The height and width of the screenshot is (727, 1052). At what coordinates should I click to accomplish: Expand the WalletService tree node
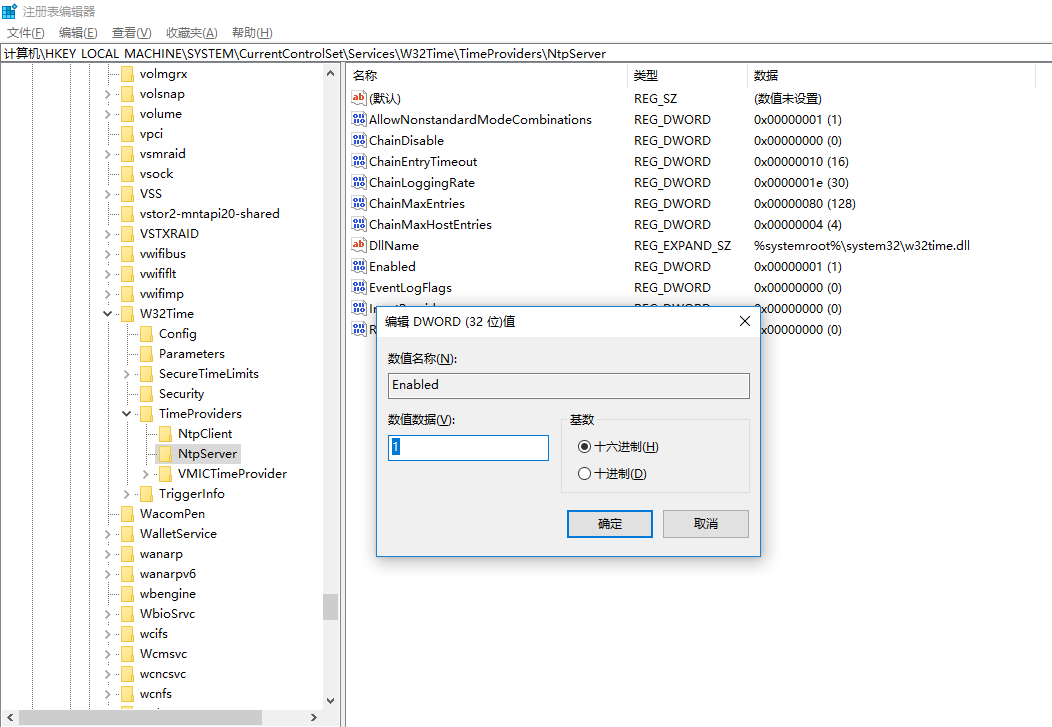pyautogui.click(x=107, y=535)
